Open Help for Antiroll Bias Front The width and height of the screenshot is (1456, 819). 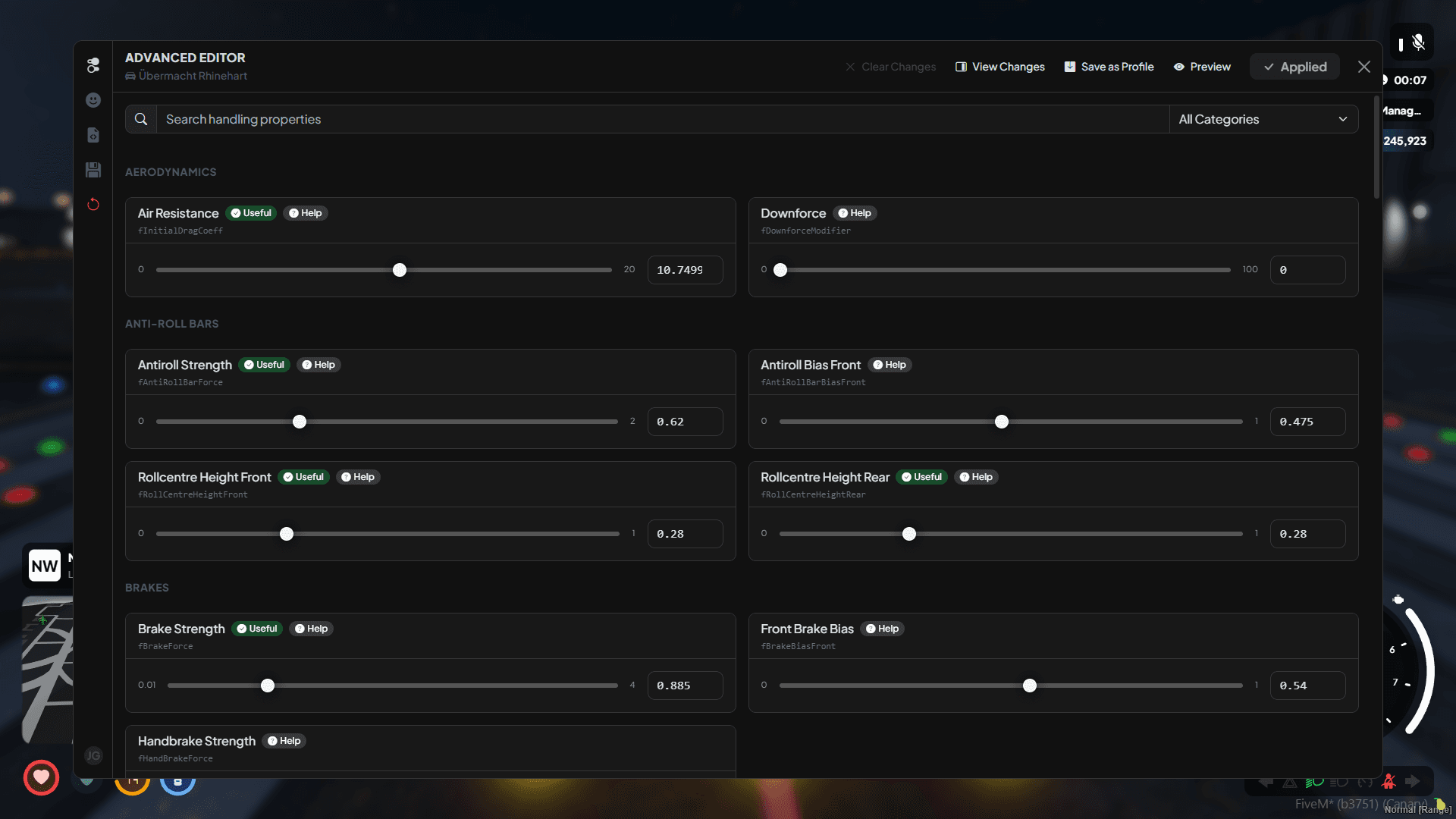pyautogui.click(x=890, y=365)
